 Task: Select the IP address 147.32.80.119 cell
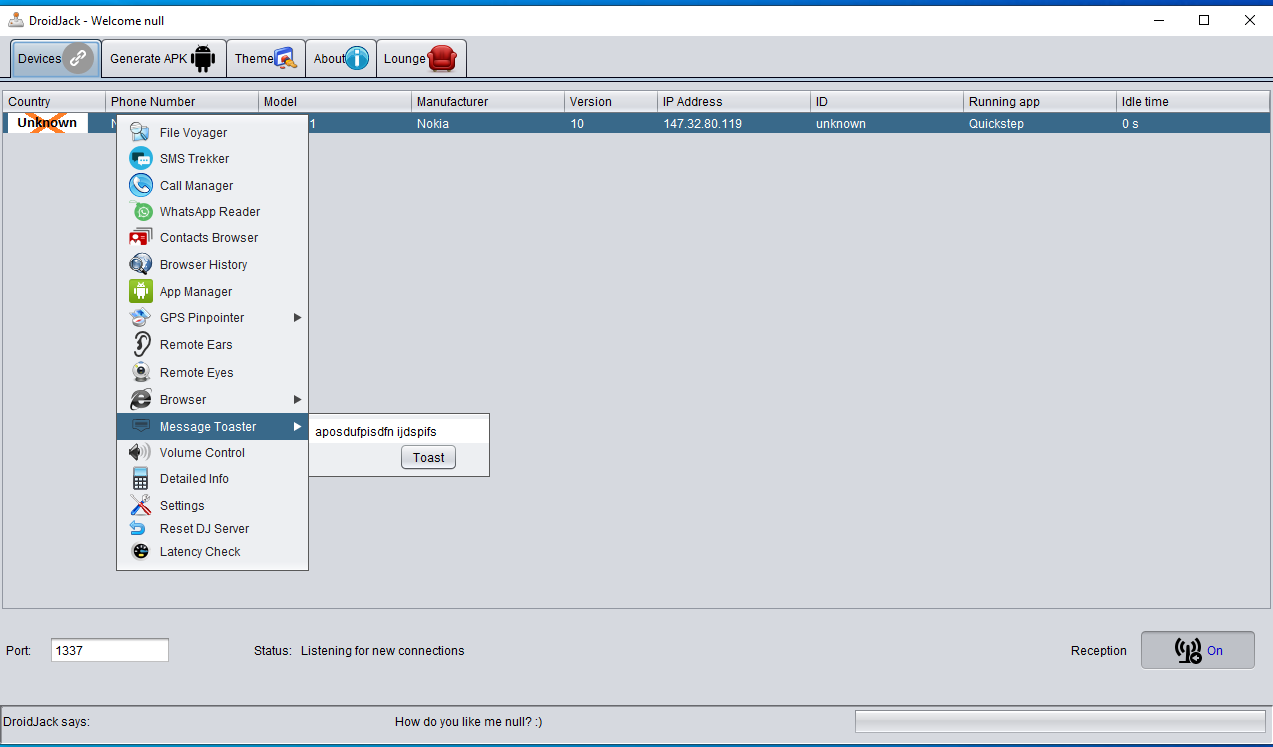[734, 124]
